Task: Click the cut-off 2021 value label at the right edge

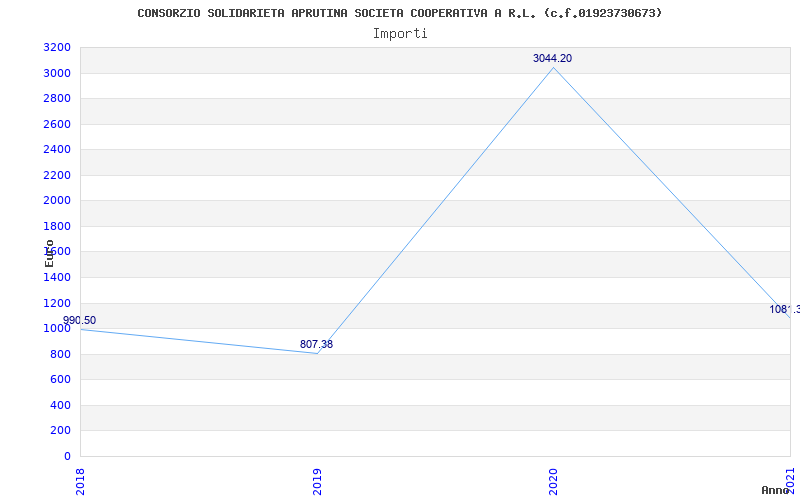Action: coord(785,309)
